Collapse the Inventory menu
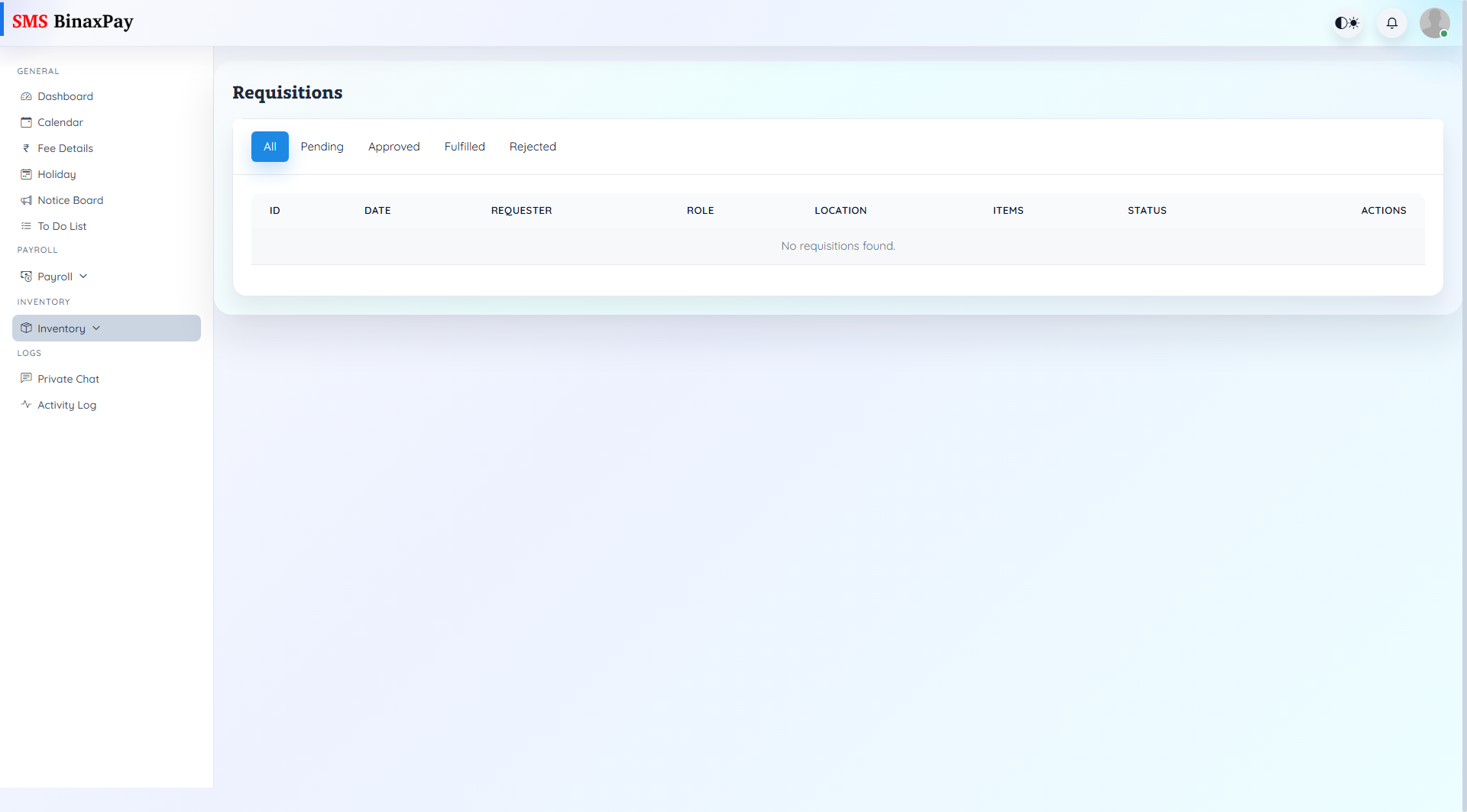 coord(61,328)
